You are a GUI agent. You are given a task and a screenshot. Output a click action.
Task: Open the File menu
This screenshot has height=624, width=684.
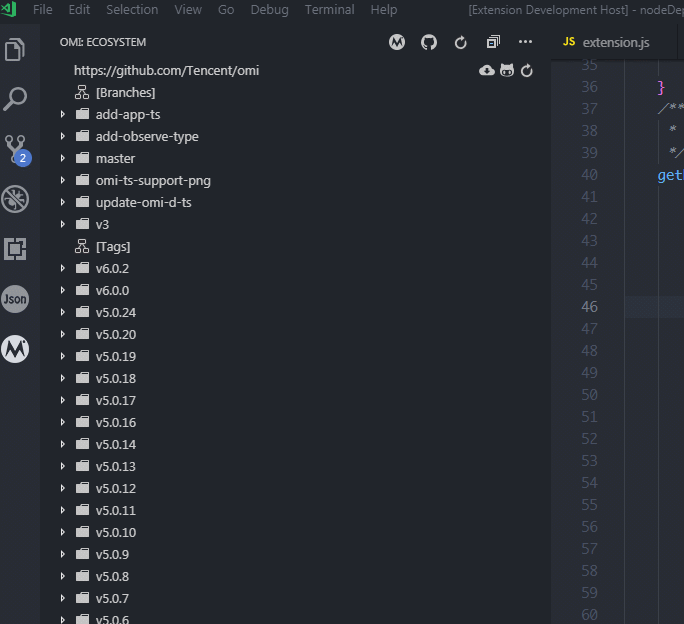(43, 10)
